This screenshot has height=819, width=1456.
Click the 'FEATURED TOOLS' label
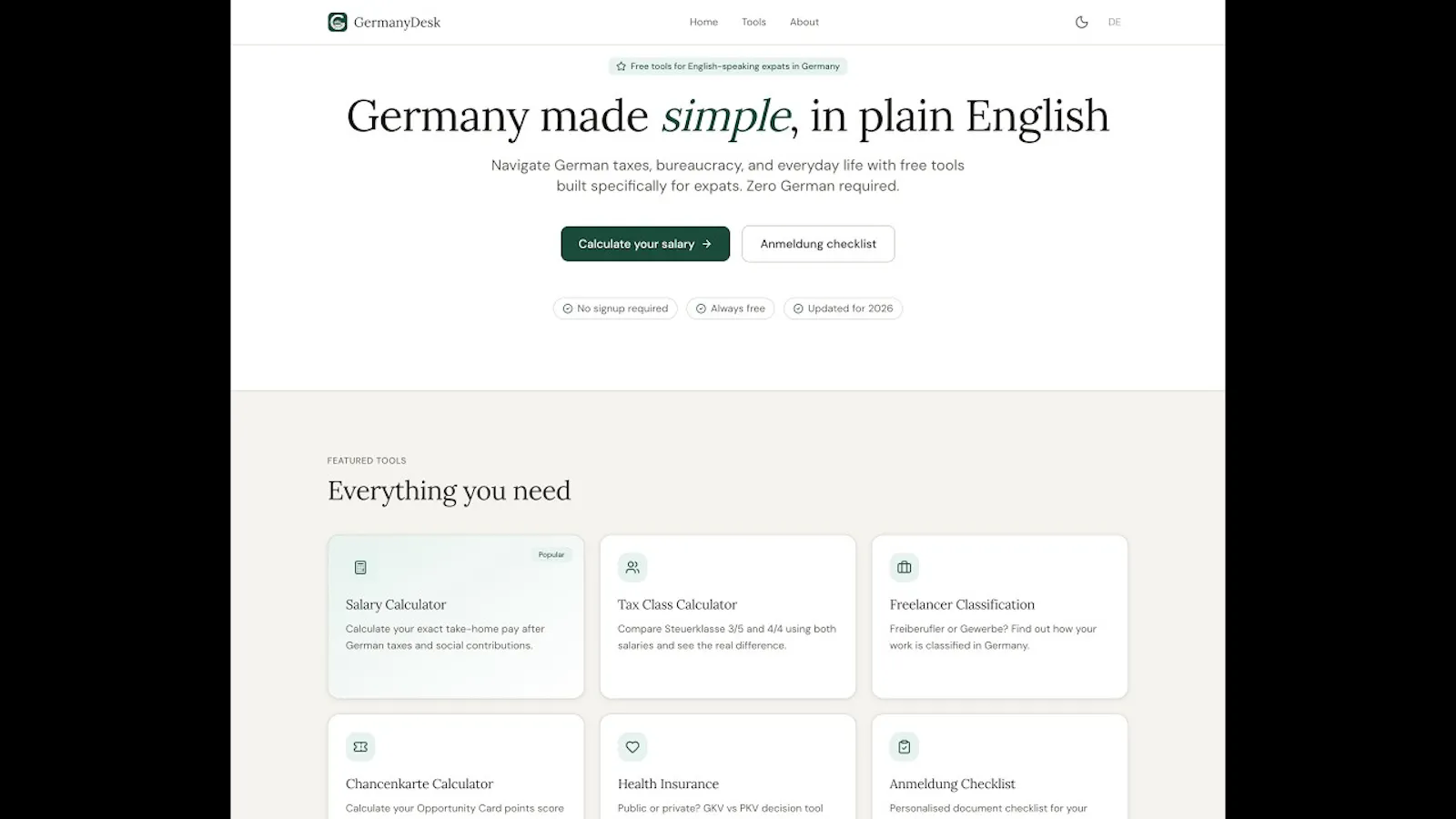click(367, 460)
